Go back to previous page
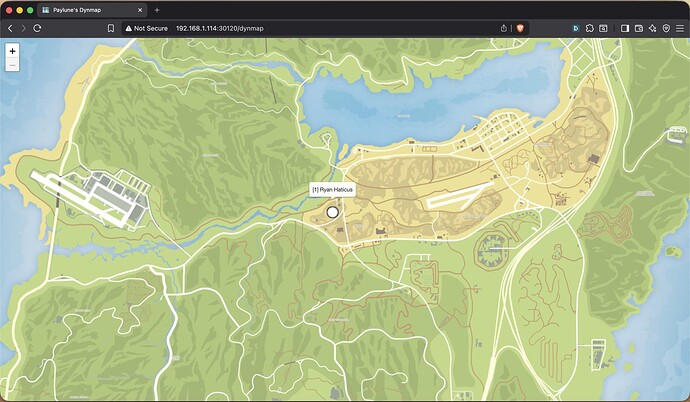Image resolution: width=690 pixels, height=402 pixels. point(10,29)
